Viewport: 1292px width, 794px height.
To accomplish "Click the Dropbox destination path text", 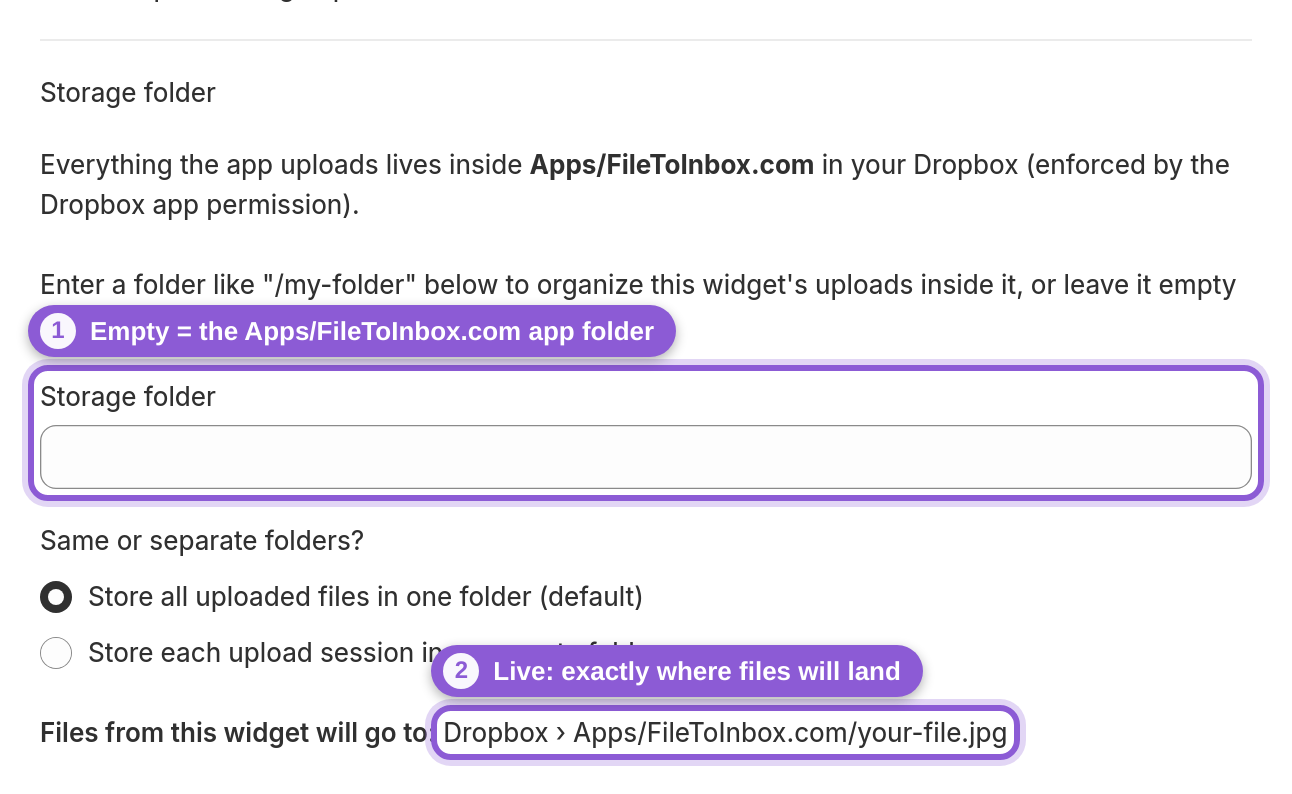I will (x=725, y=733).
